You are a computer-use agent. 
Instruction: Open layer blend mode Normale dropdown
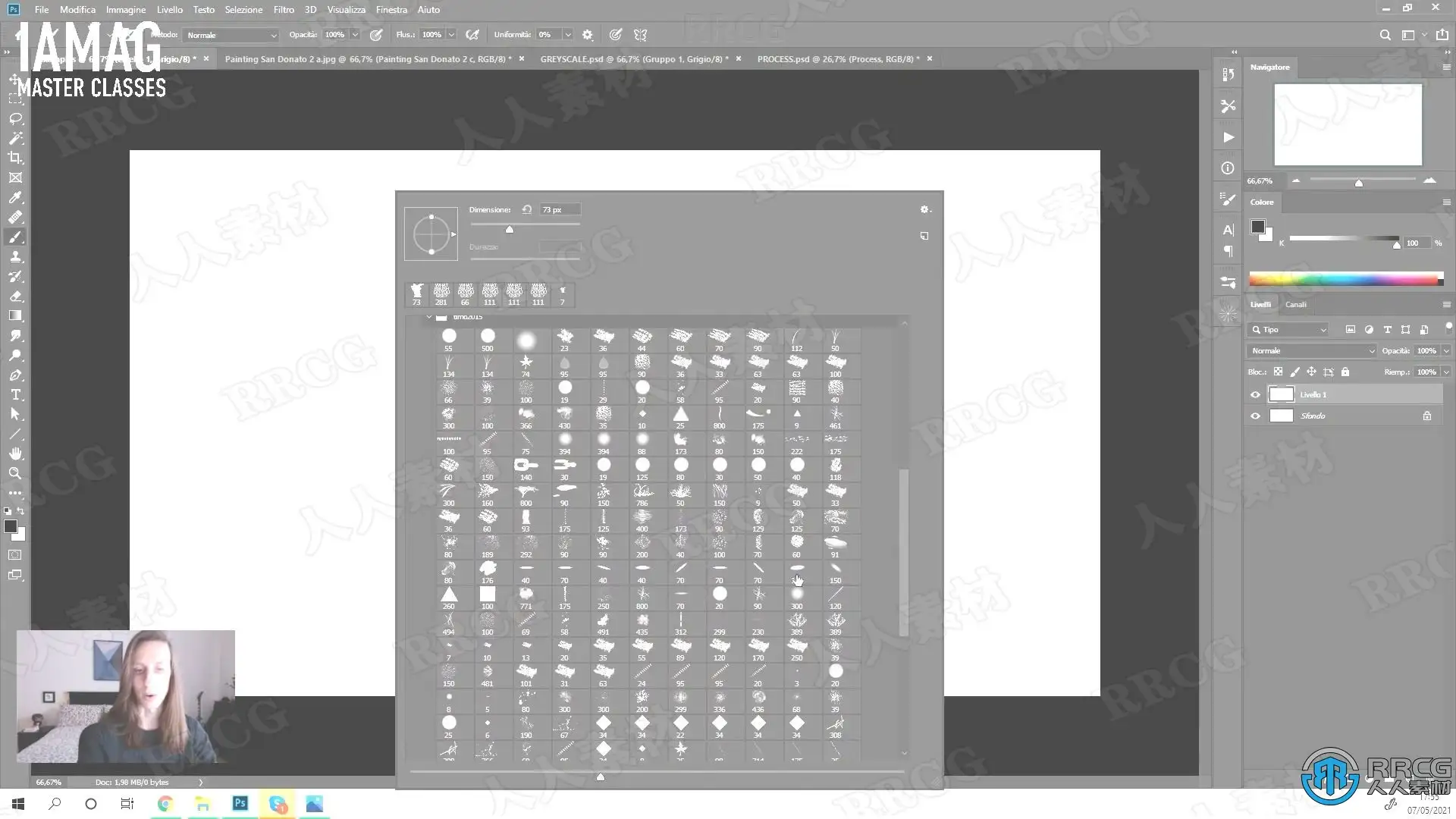click(x=1312, y=351)
